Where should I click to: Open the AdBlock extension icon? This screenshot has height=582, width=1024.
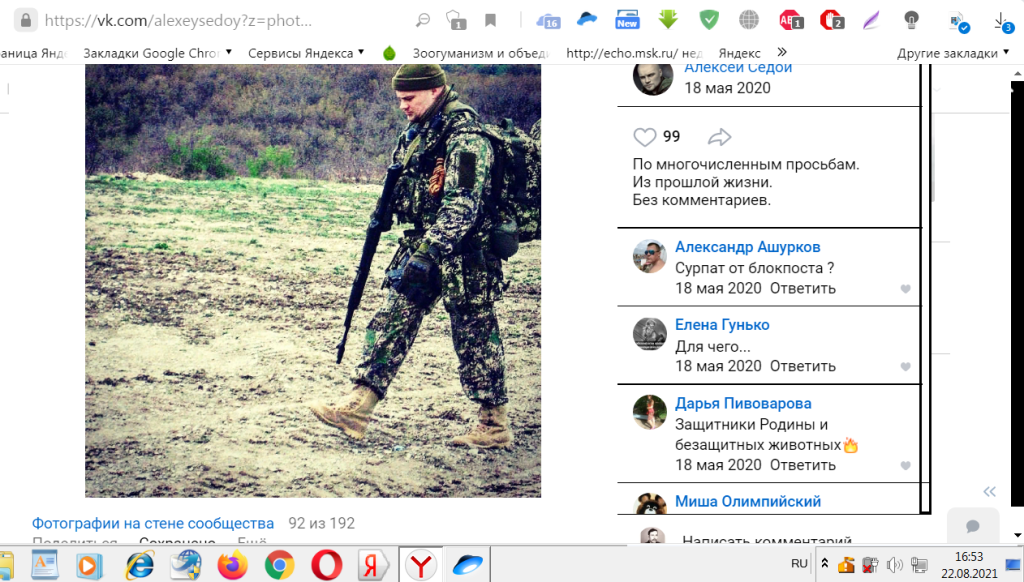(x=790, y=20)
